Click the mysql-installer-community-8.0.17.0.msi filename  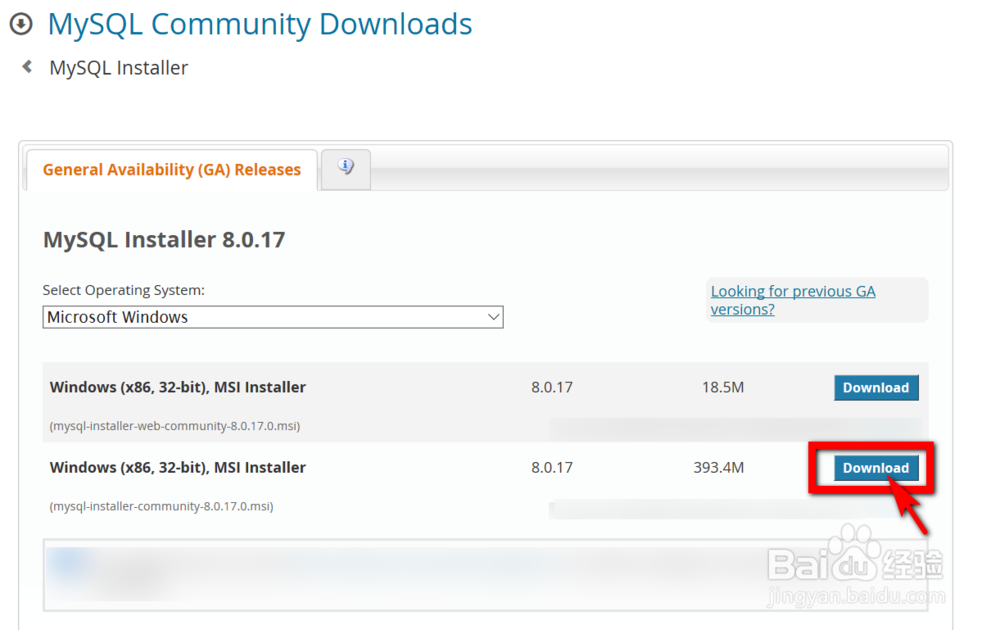(161, 506)
